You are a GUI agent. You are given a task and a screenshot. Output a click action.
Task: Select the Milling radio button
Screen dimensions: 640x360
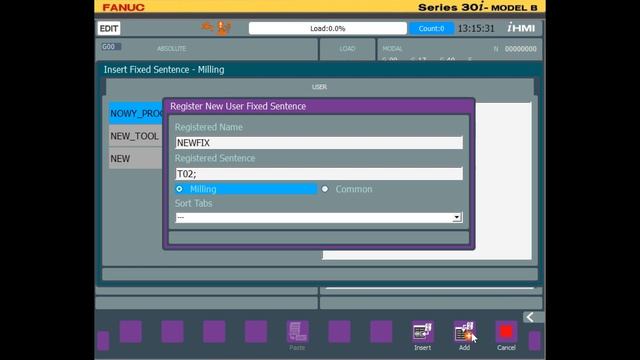(180, 189)
